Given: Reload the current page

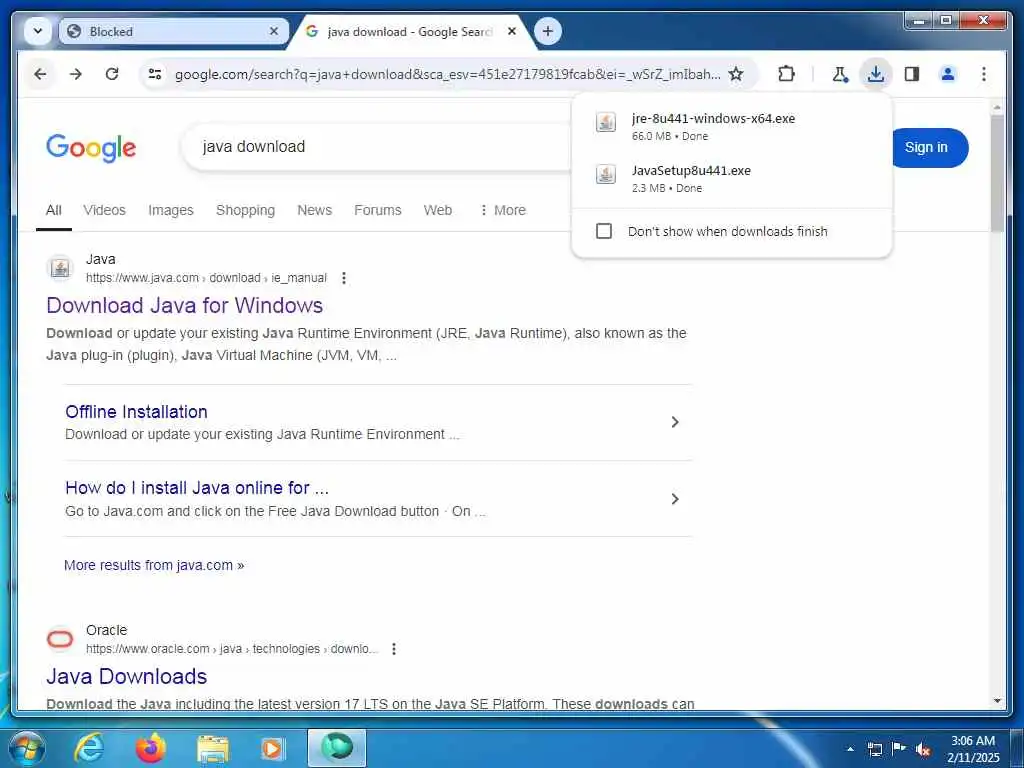Looking at the screenshot, I should point(112,74).
